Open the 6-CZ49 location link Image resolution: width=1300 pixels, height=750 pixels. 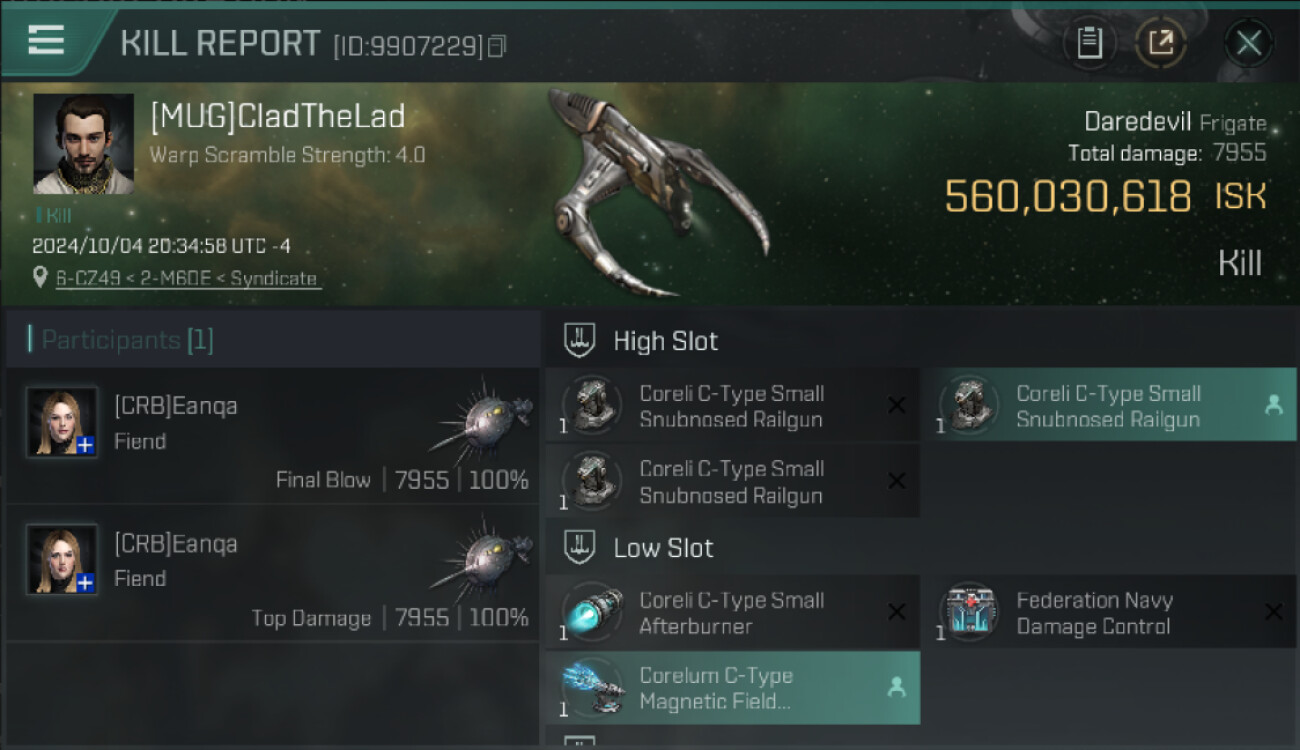pos(188,279)
